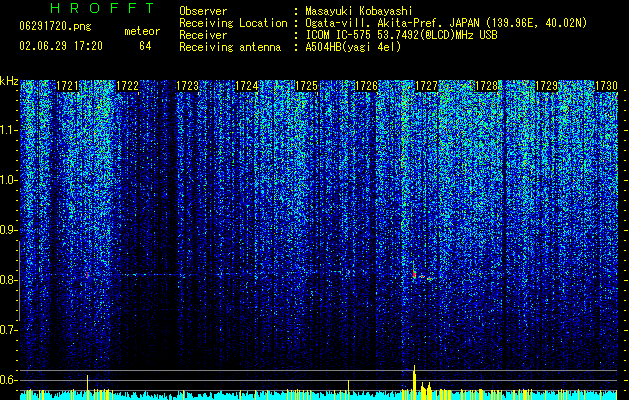Click the 1.0 frequency axis label
The image size is (629, 400).
(9, 180)
